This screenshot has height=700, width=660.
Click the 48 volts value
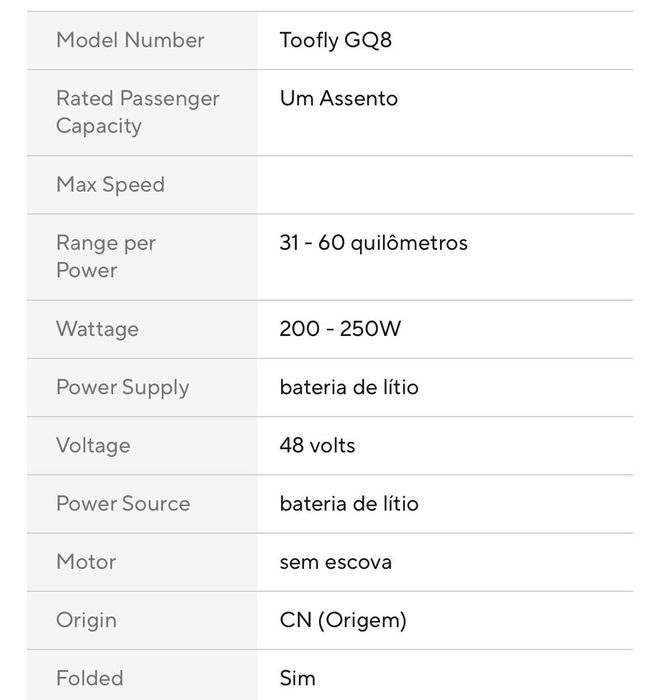[317, 446]
